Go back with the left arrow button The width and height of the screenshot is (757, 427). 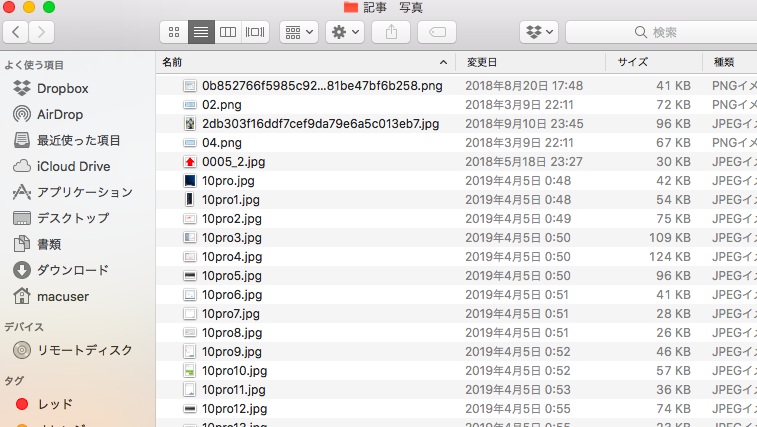pyautogui.click(x=15, y=32)
